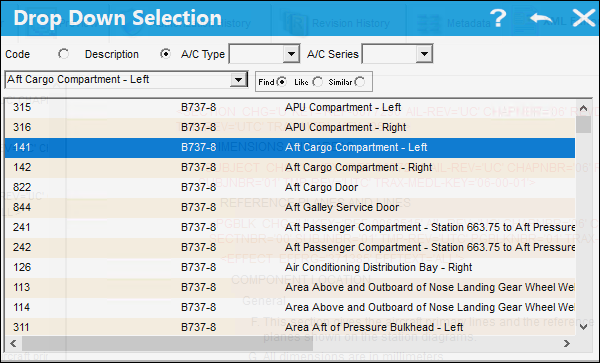
Task: Click the horizontal scrollbar thumb
Action: click(167, 343)
